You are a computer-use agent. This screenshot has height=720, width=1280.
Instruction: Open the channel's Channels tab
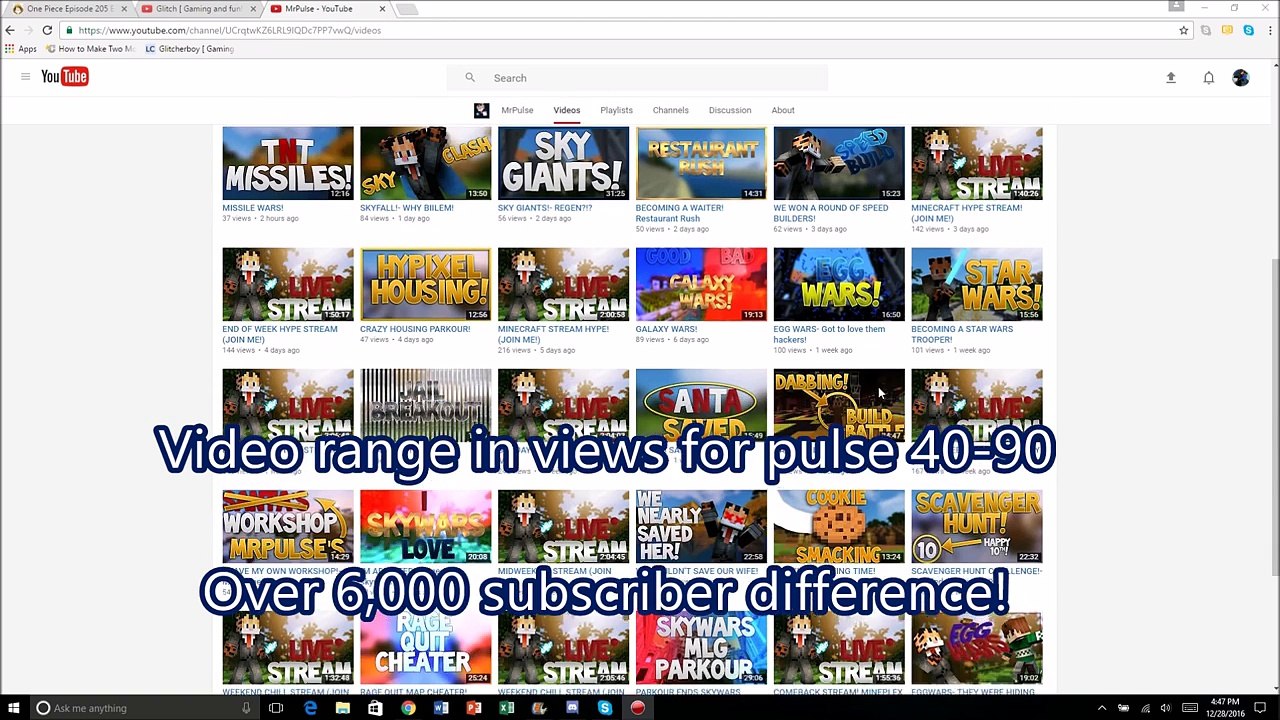[671, 110]
